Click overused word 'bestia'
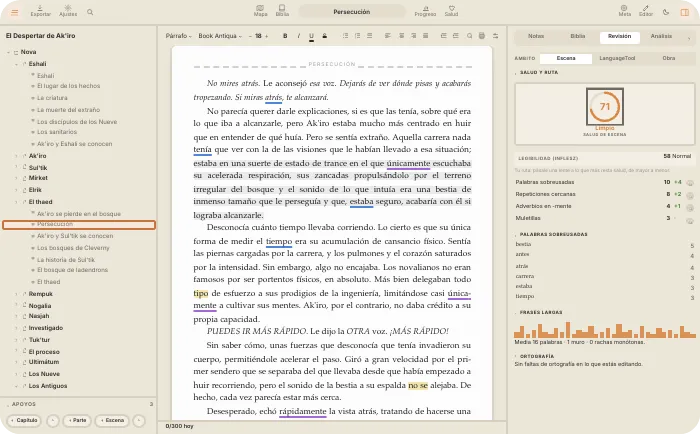 click(x=523, y=244)
